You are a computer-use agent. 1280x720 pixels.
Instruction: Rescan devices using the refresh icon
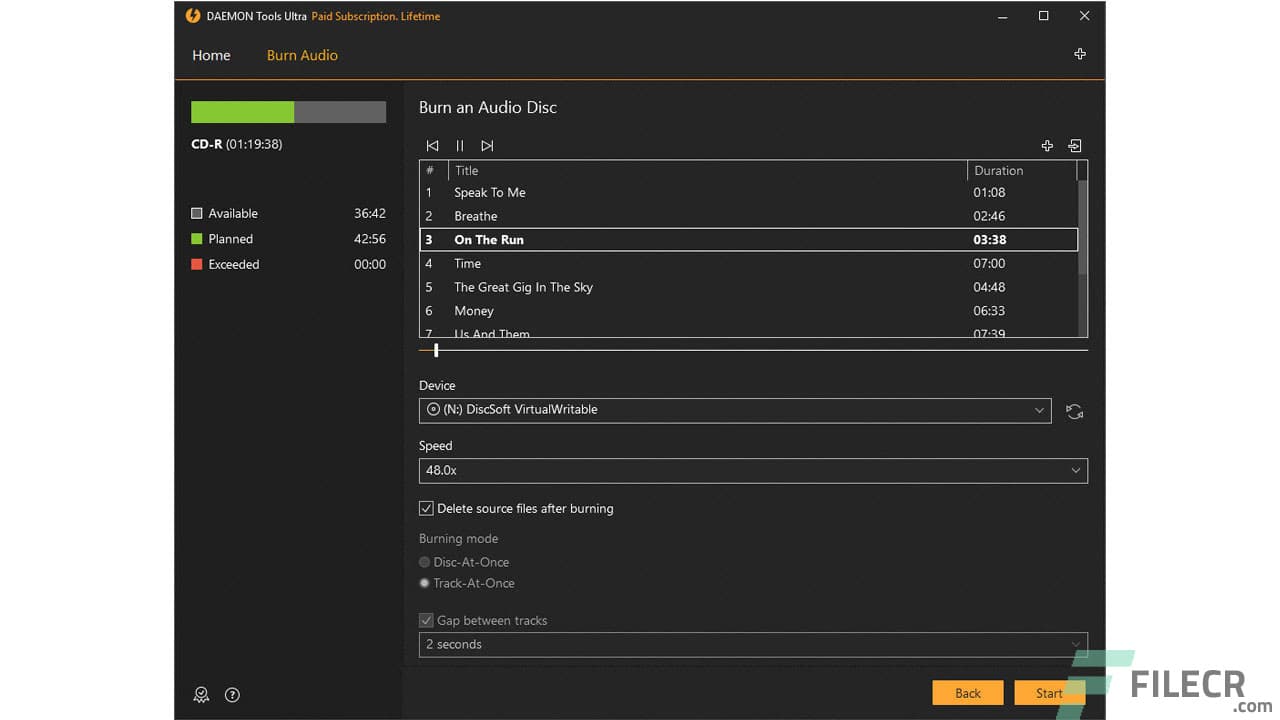click(x=1074, y=411)
